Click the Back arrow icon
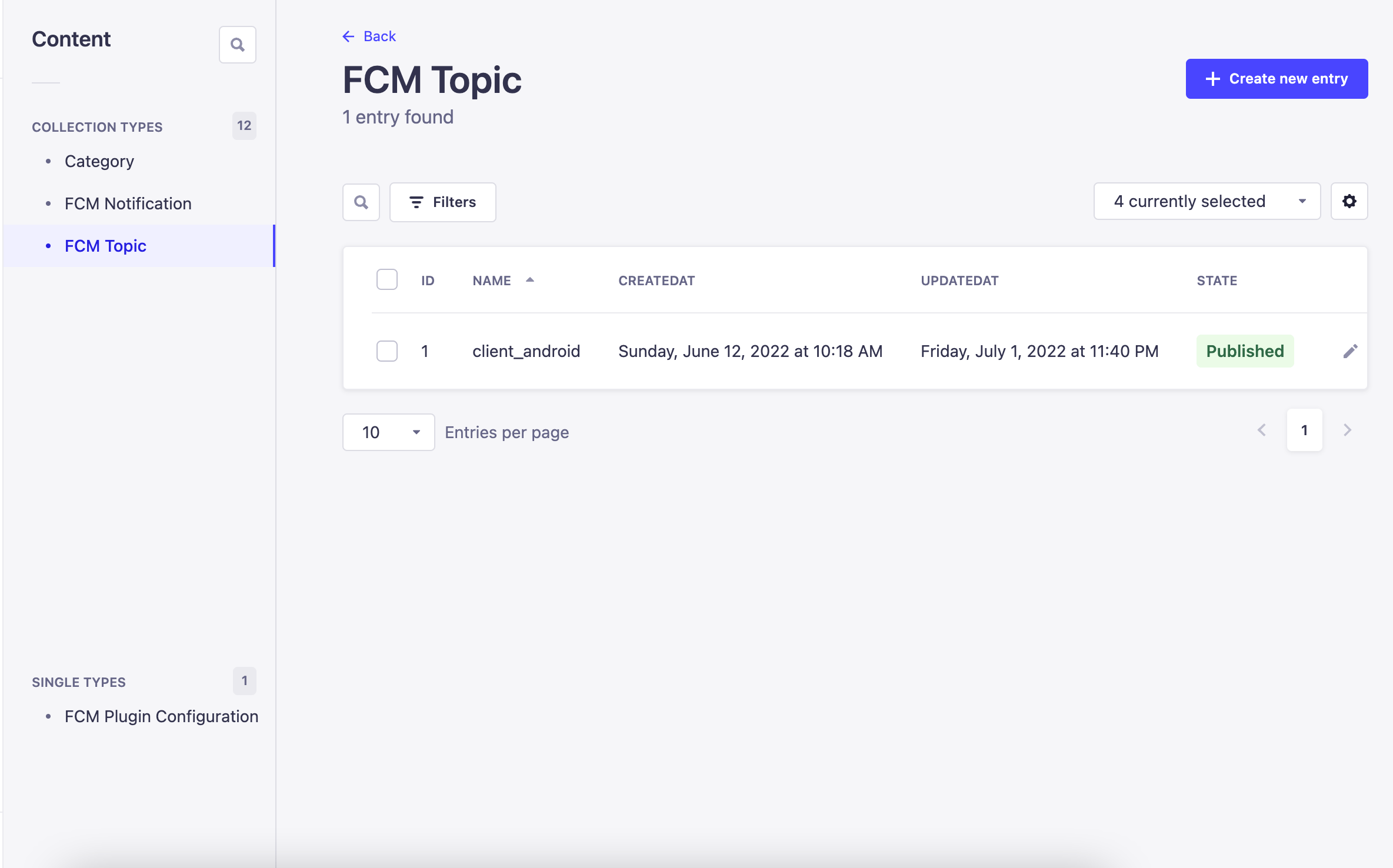Viewport: 1393px width, 868px height. pos(348,36)
